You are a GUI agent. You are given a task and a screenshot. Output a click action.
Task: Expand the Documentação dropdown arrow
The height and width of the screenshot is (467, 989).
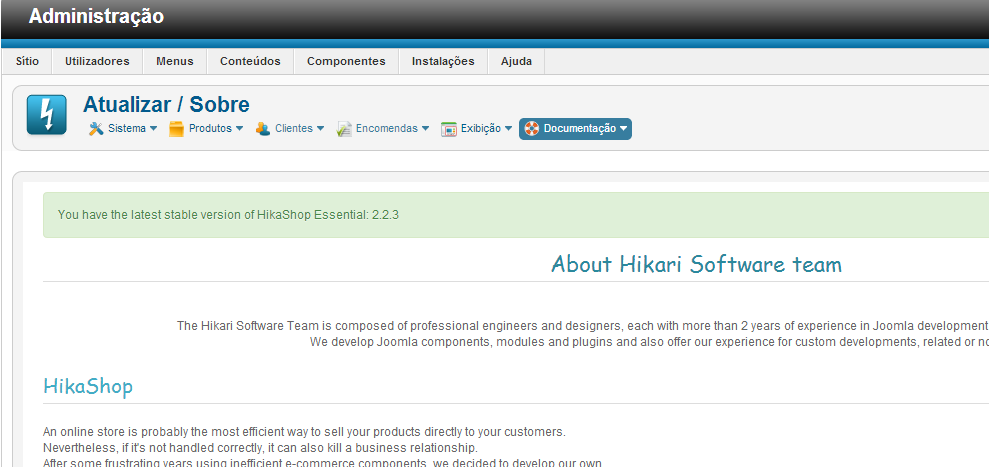pos(624,129)
